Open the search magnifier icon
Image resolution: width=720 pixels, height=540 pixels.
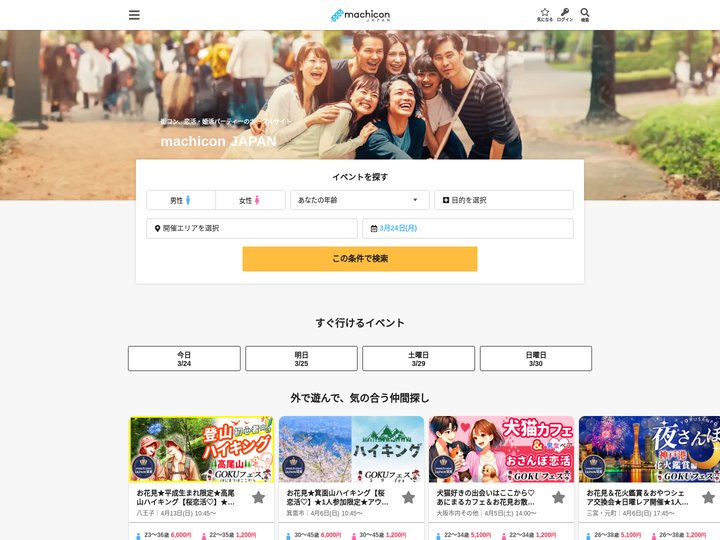[x=585, y=15]
